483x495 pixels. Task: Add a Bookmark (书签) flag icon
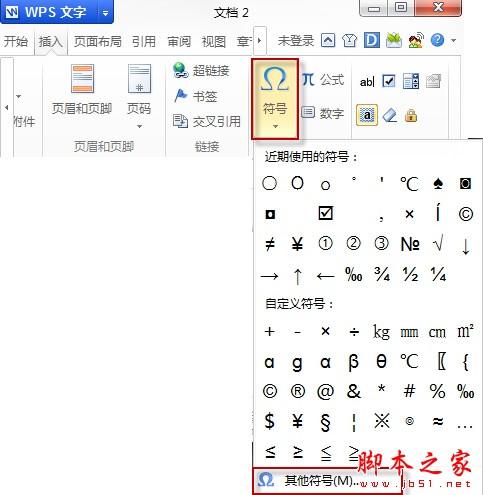click(x=180, y=96)
